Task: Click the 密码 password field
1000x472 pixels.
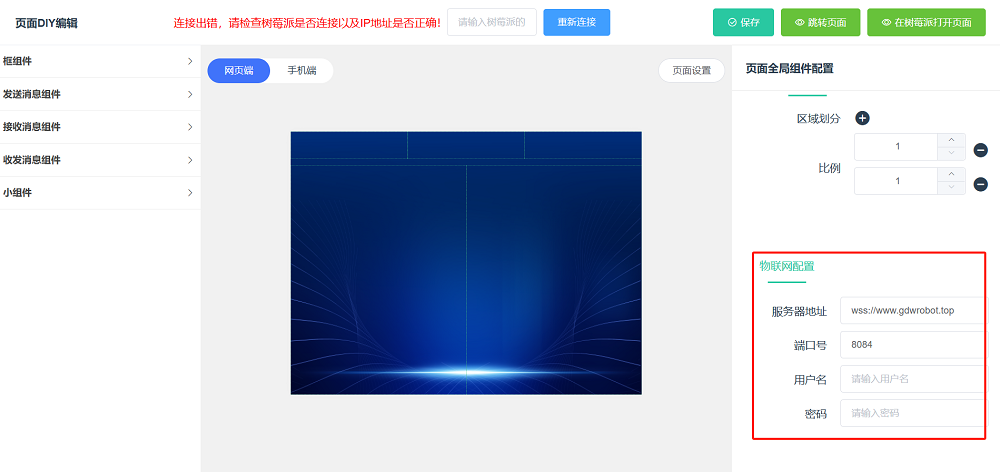Action: (x=913, y=413)
